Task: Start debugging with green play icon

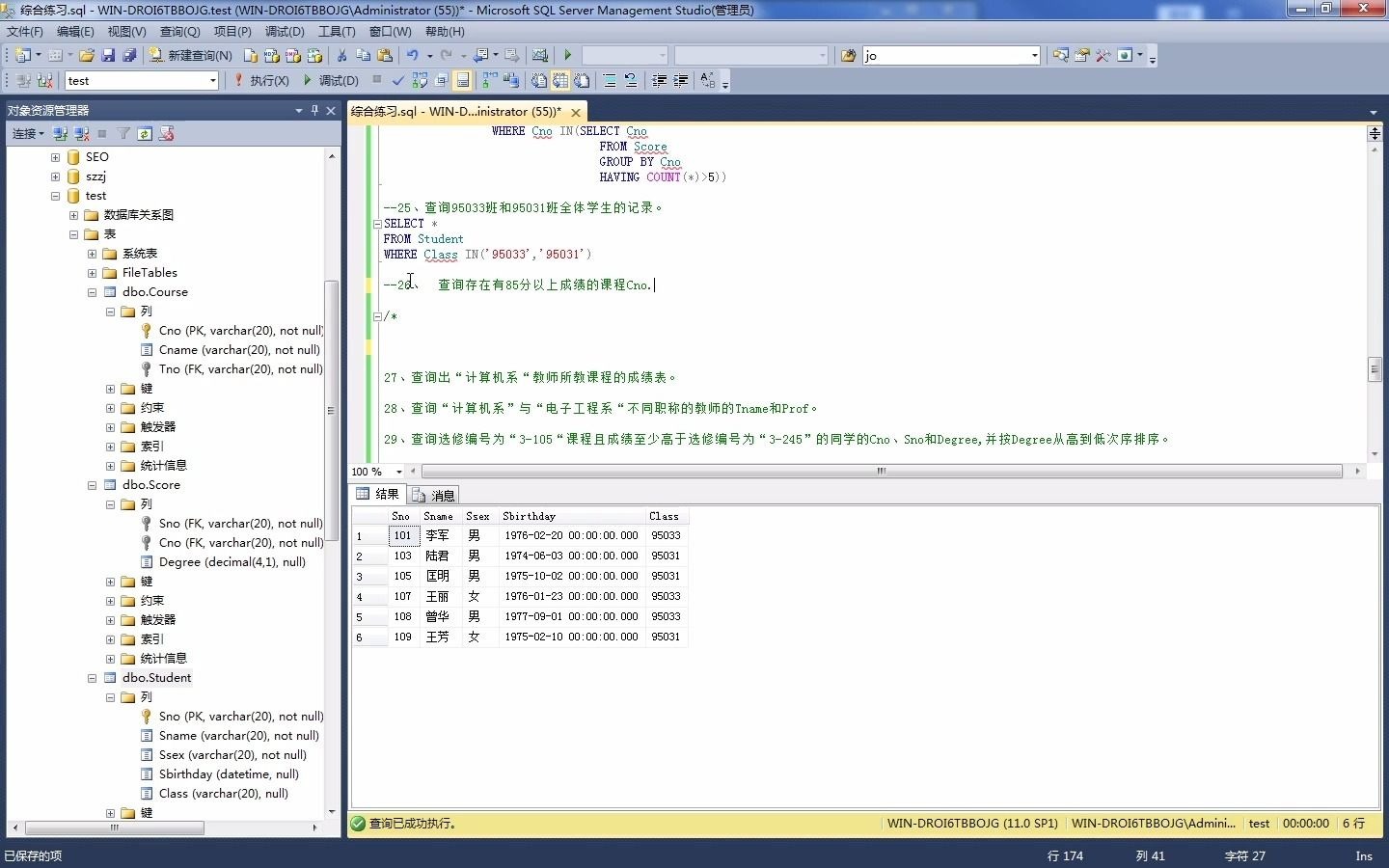Action: pyautogui.click(x=568, y=56)
